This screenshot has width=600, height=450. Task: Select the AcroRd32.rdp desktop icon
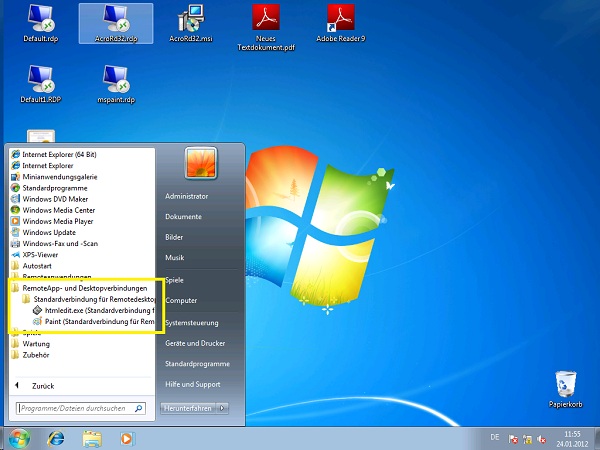116,23
